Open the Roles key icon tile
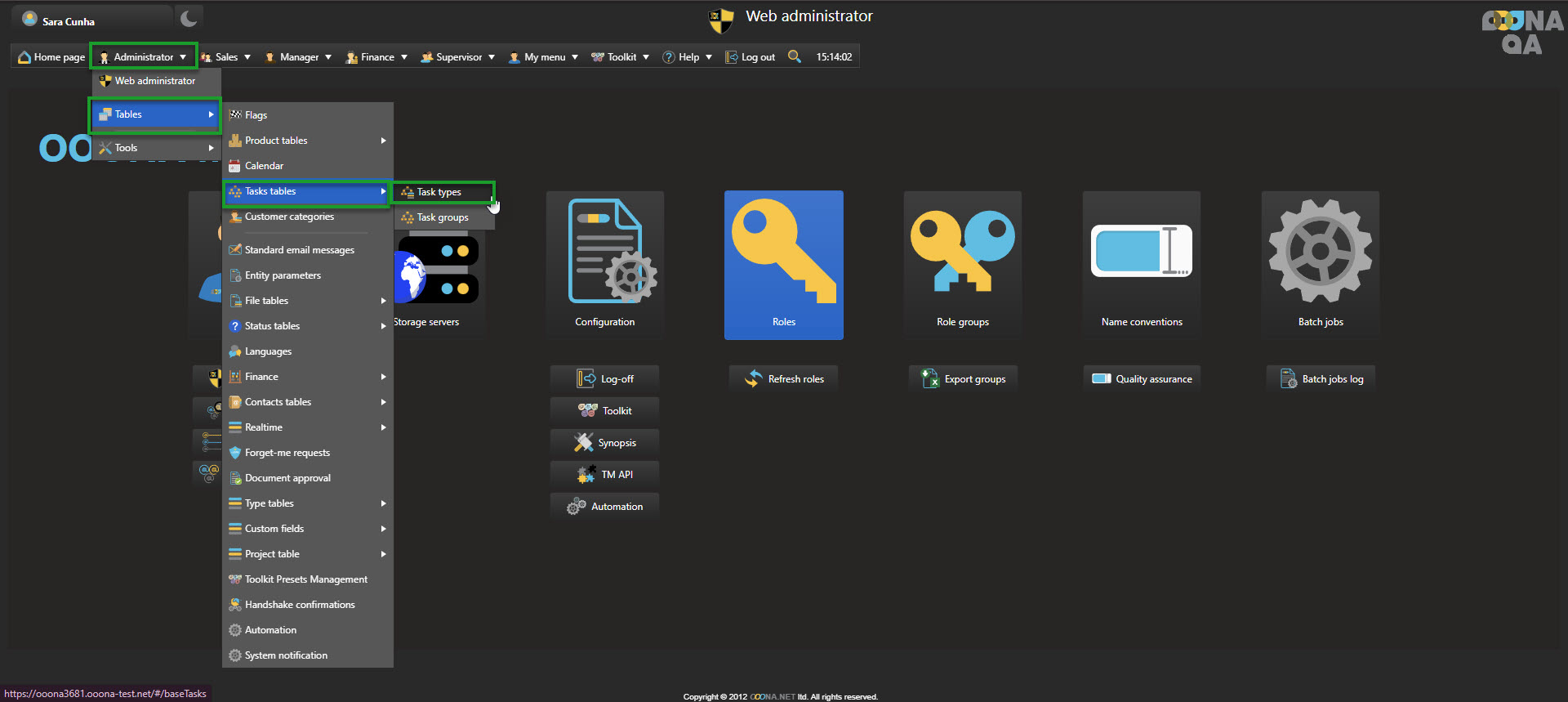Viewport: 1568px width, 702px height. [x=783, y=265]
